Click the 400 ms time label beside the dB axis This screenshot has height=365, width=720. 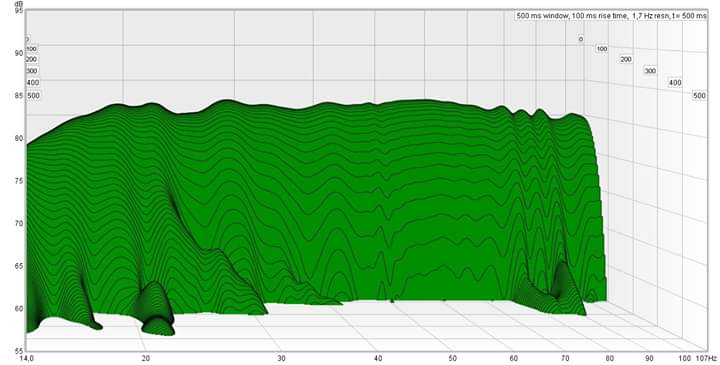(x=33, y=83)
